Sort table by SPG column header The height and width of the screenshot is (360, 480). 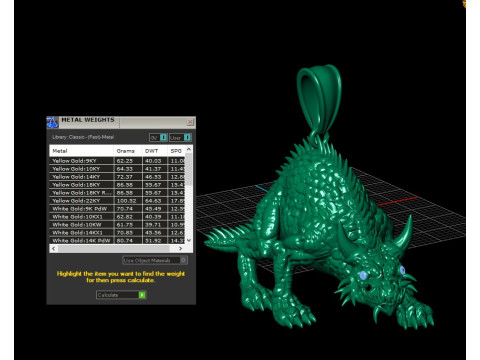176,151
